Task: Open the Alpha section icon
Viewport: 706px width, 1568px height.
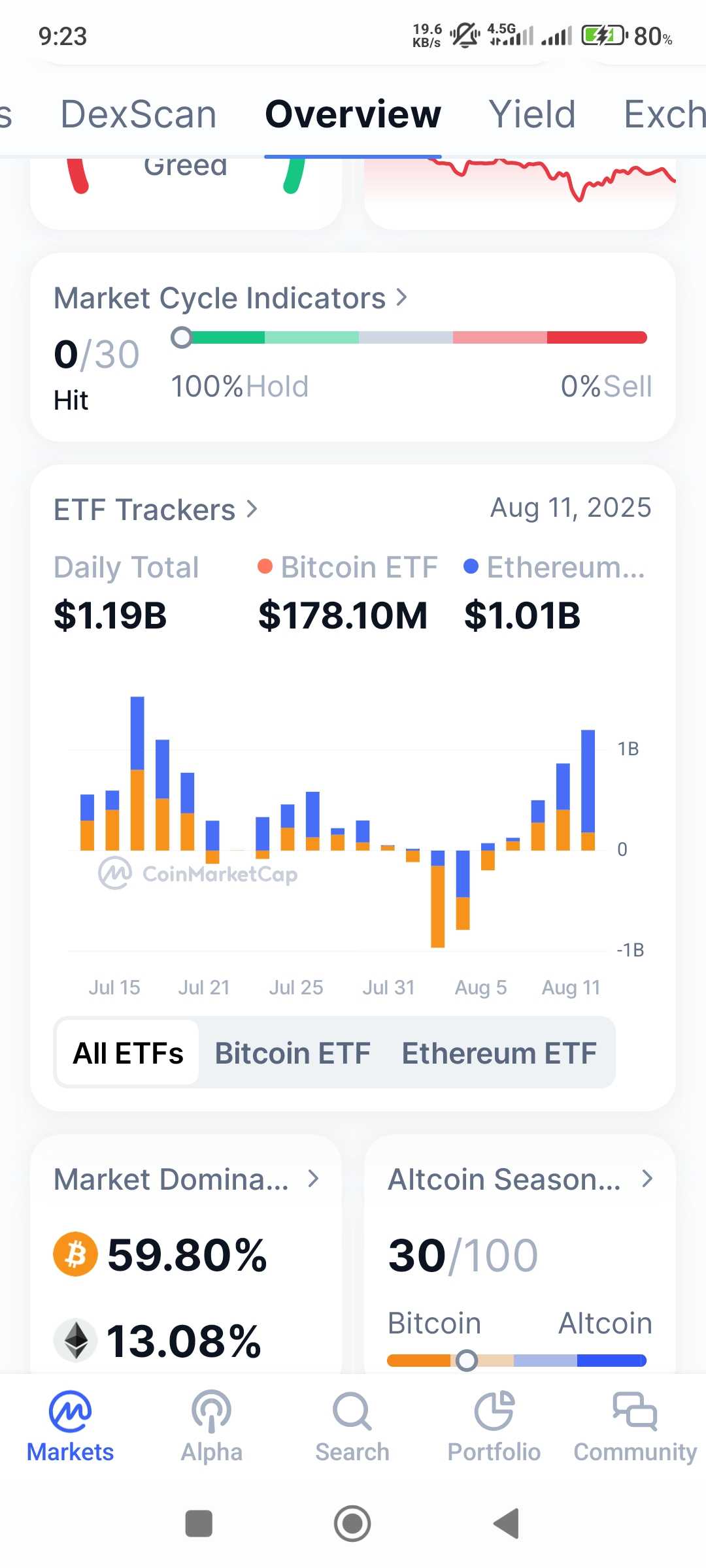Action: (x=211, y=1412)
